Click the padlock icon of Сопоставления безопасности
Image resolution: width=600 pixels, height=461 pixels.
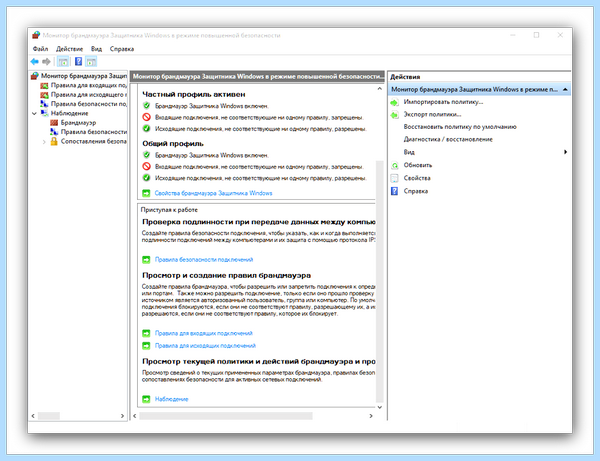(54, 141)
